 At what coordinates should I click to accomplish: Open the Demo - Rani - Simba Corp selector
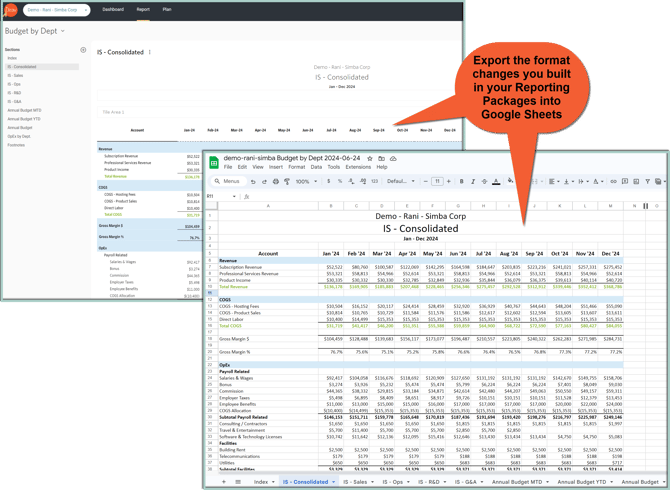[x=58, y=10]
